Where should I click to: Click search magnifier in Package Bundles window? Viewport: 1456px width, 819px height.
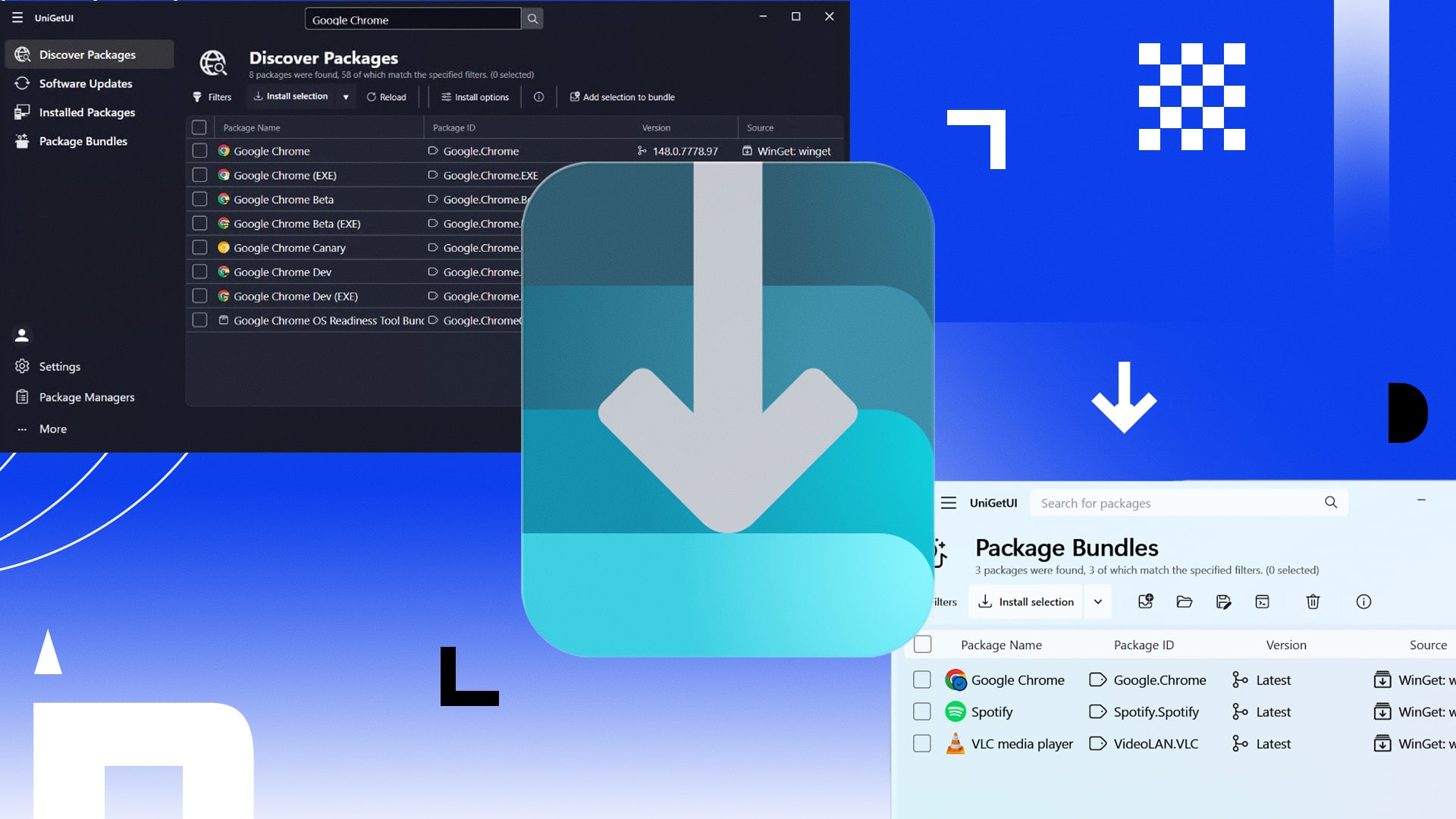(x=1331, y=503)
